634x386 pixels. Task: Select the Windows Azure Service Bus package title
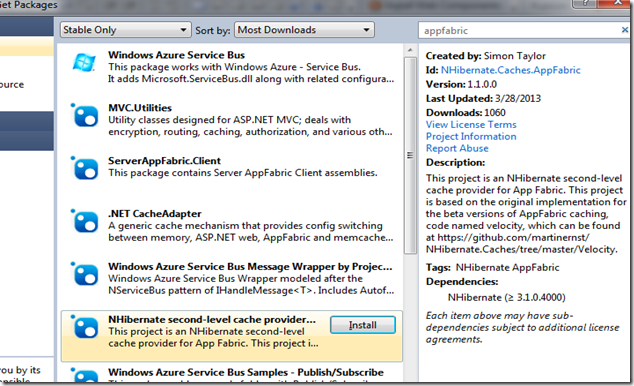point(176,55)
